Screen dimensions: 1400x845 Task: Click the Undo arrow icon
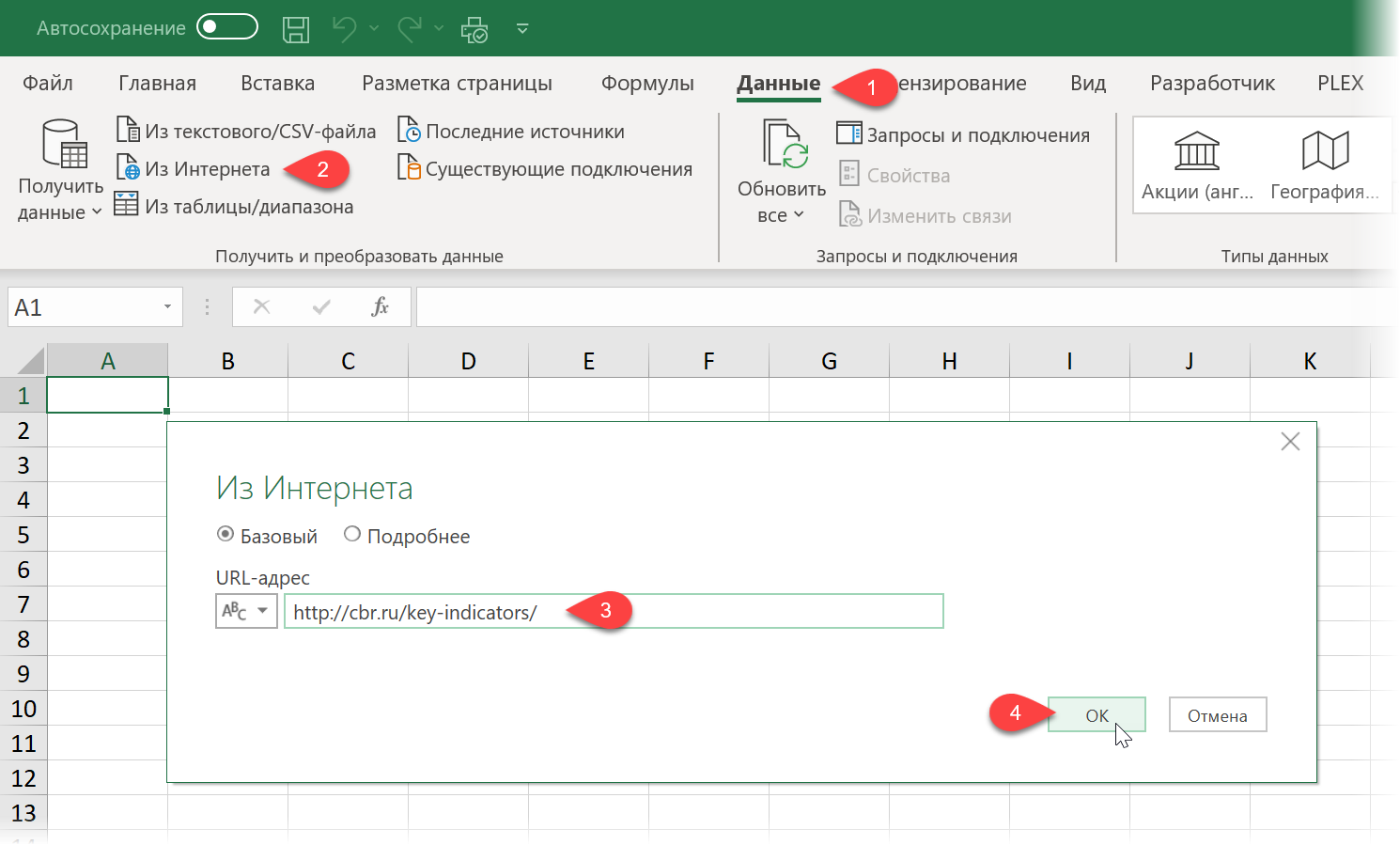point(345,29)
